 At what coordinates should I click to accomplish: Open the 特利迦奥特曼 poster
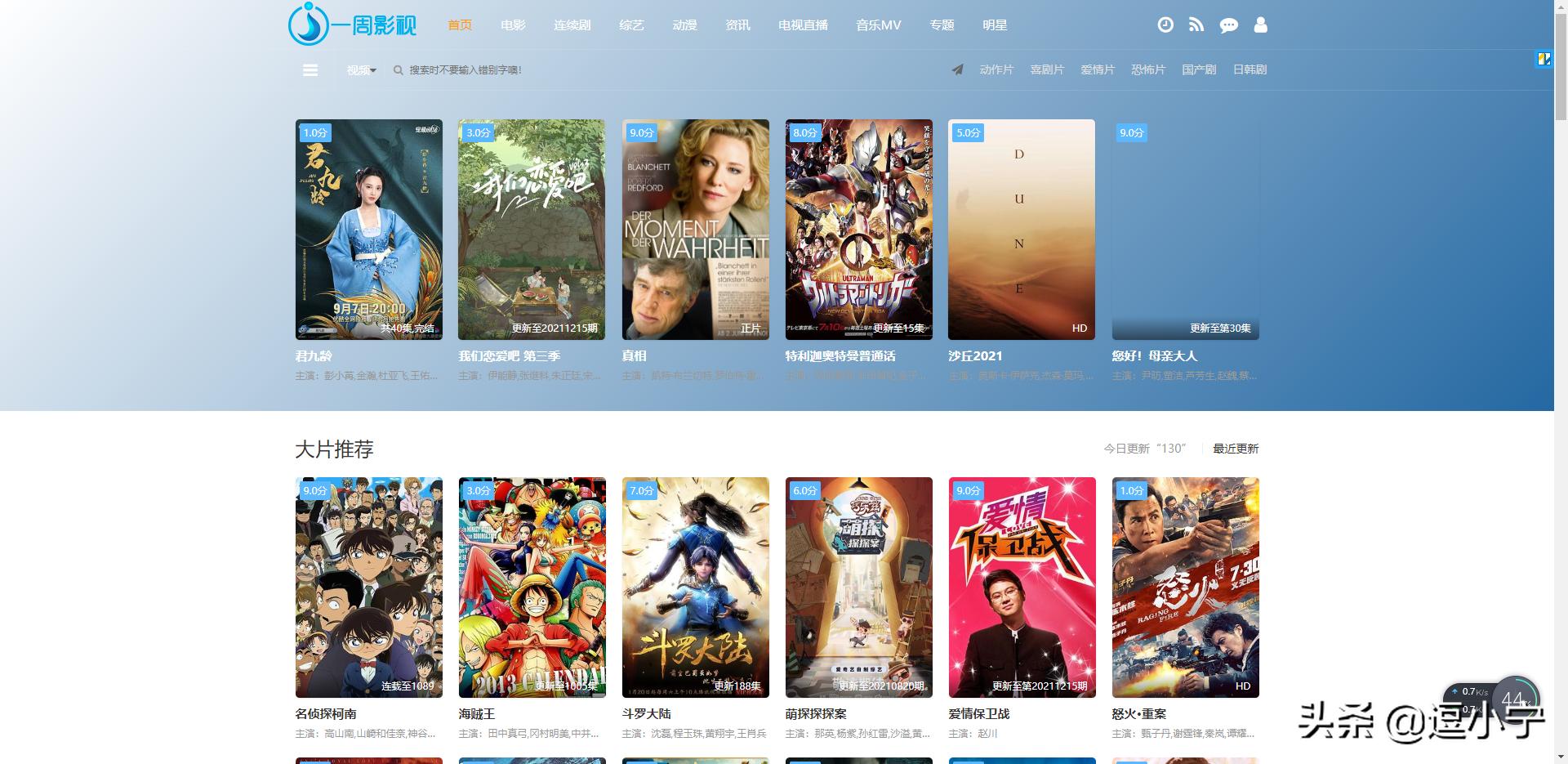click(859, 230)
